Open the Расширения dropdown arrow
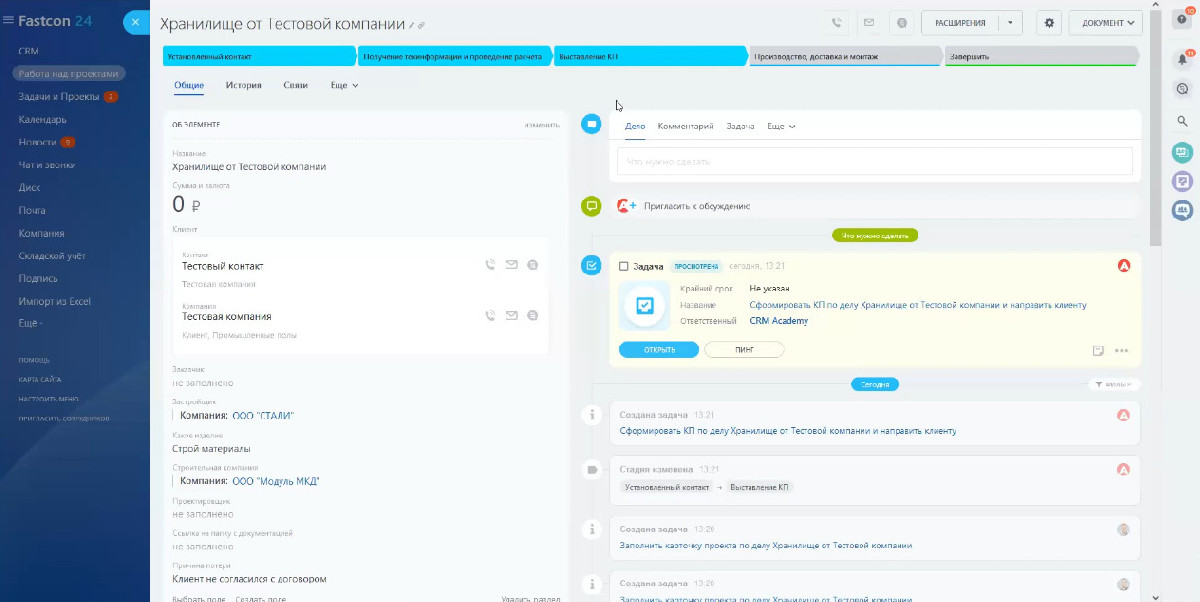 pos(1010,22)
